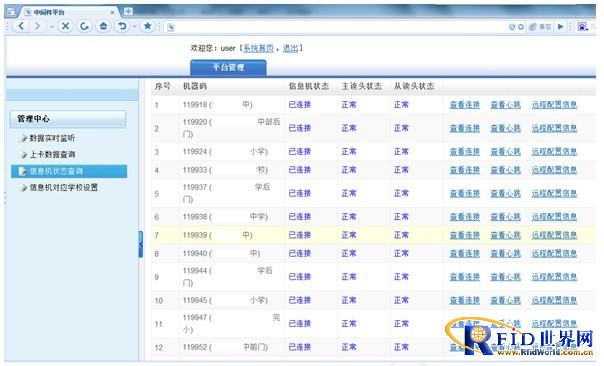Close the 中间件平台 browser tab

coord(112,12)
